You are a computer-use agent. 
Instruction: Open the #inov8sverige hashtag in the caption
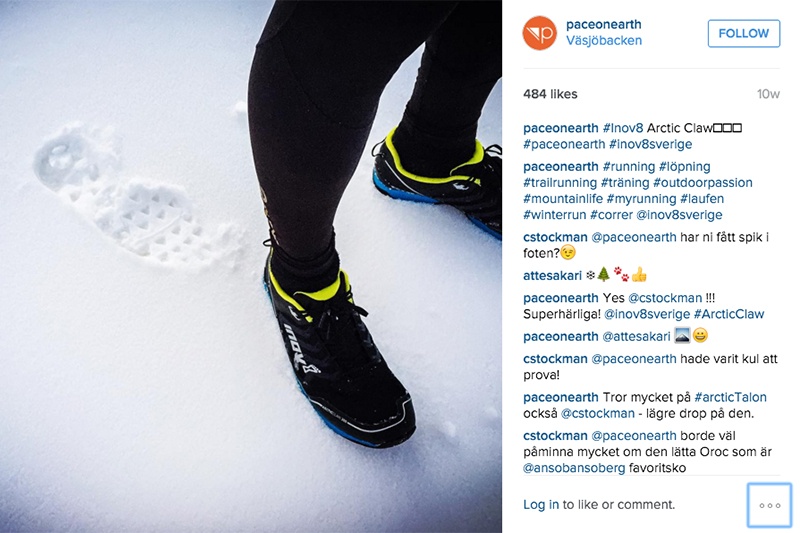click(651, 144)
